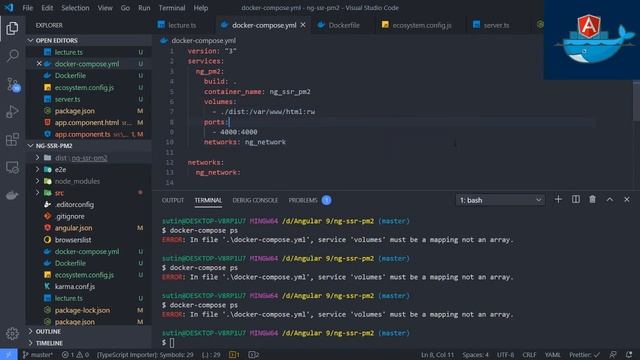
Task: Open package-lock.json in file tree
Action: pyautogui.click(x=89, y=310)
